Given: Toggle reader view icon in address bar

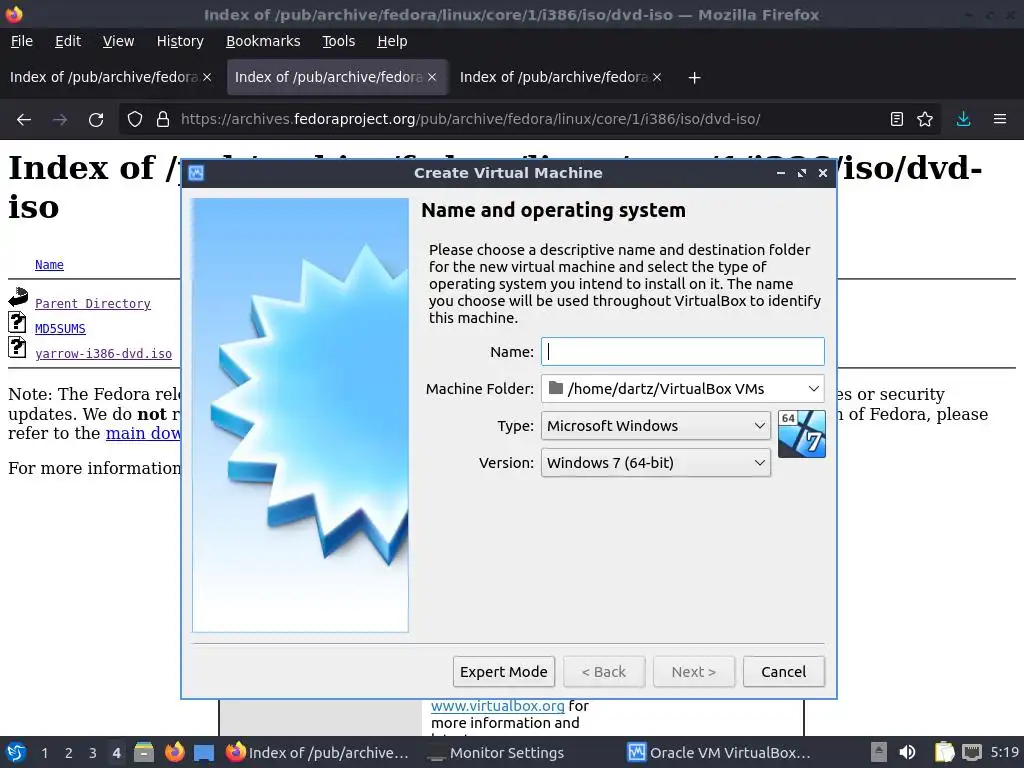Looking at the screenshot, I should (x=897, y=119).
